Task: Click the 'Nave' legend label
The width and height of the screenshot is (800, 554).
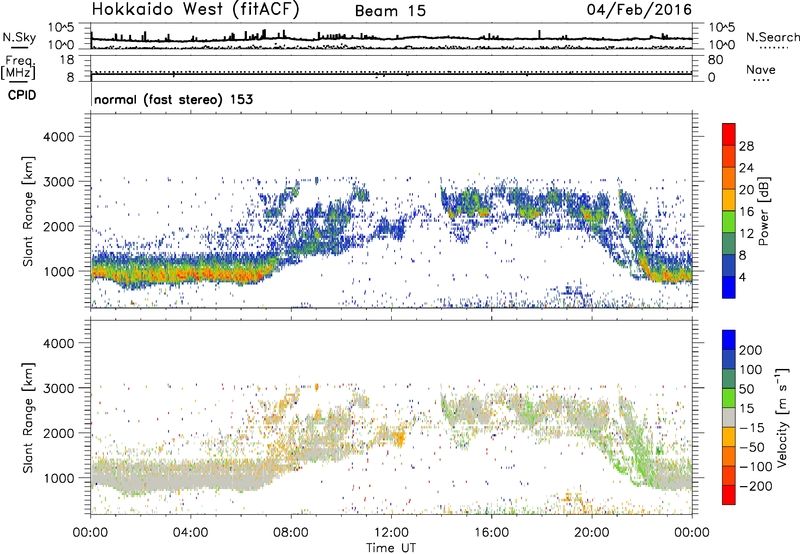Action: click(x=761, y=69)
